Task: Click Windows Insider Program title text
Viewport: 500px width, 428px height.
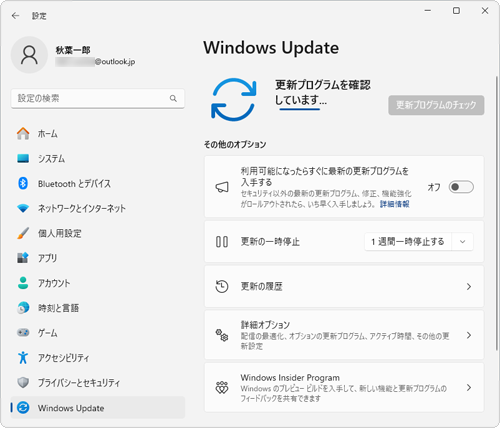Action: pyautogui.click(x=290, y=378)
